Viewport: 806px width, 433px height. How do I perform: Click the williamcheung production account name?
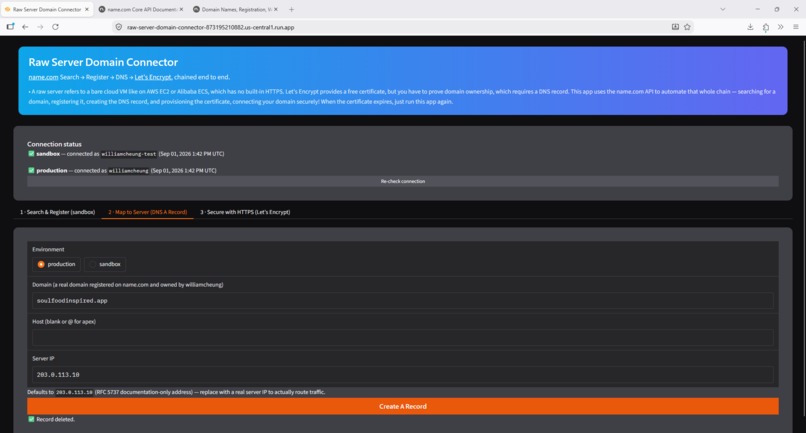point(129,171)
